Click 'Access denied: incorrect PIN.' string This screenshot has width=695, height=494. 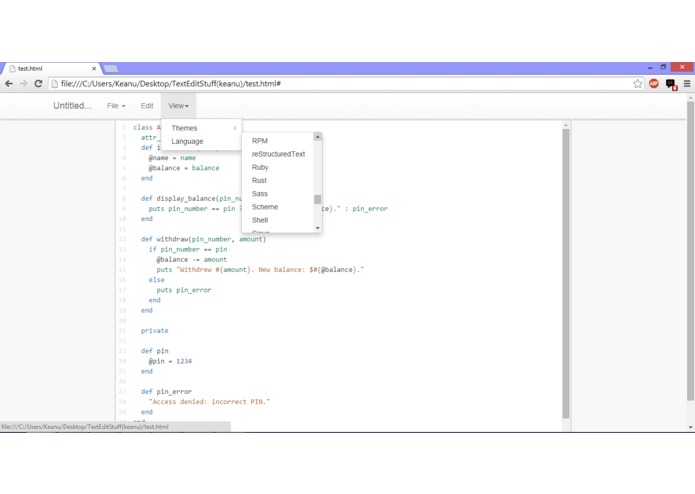pyautogui.click(x=209, y=402)
